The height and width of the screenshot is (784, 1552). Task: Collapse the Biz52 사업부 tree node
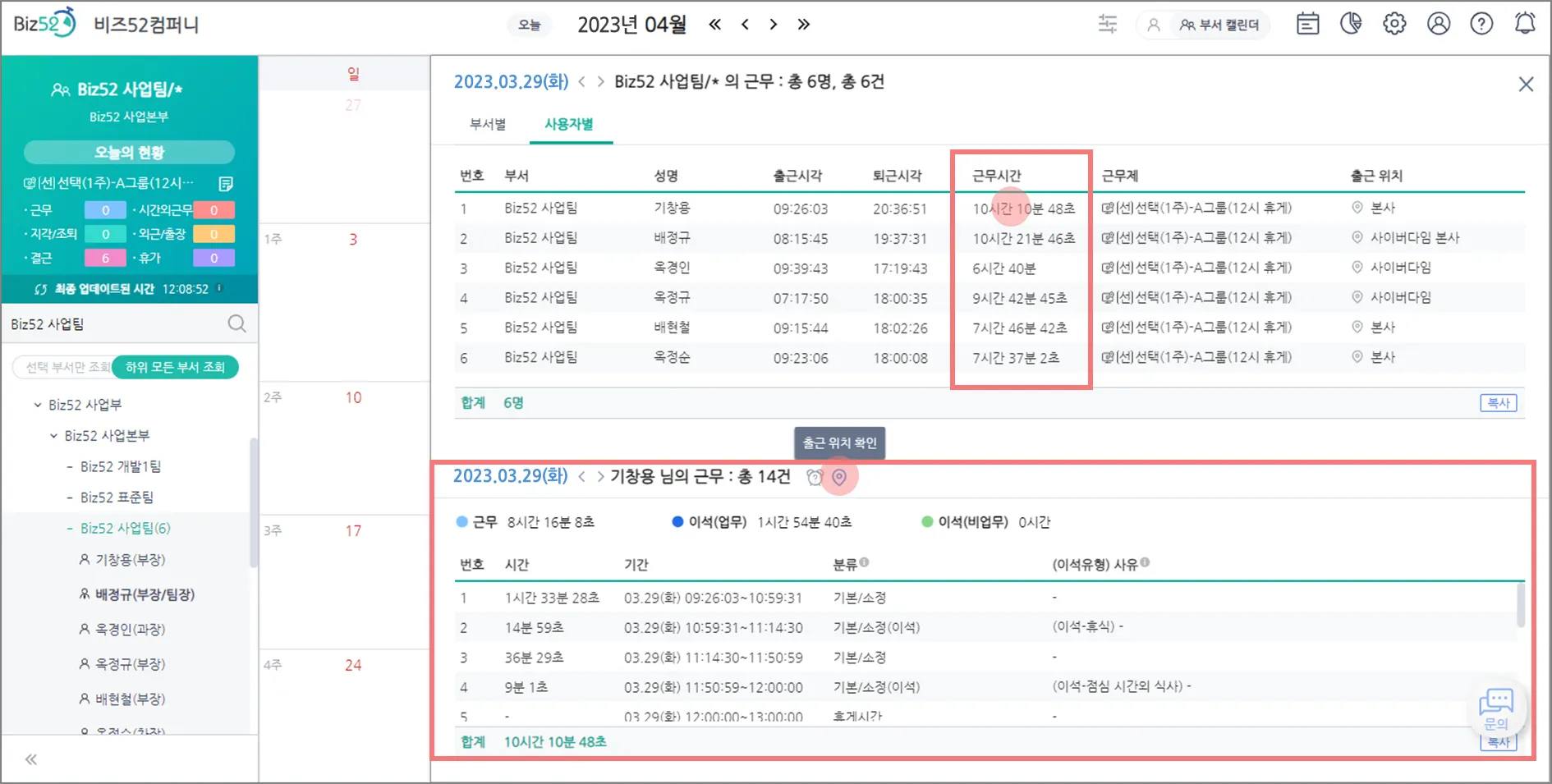click(38, 405)
